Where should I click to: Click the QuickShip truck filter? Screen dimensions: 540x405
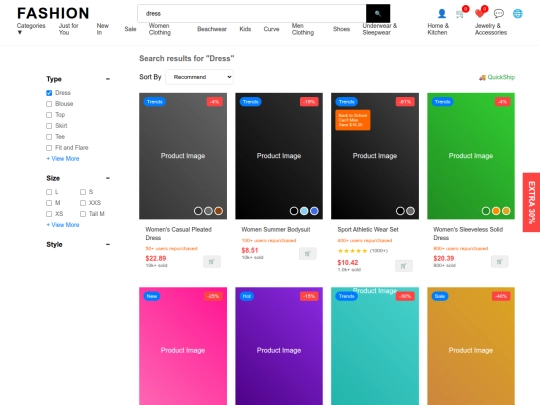click(497, 77)
